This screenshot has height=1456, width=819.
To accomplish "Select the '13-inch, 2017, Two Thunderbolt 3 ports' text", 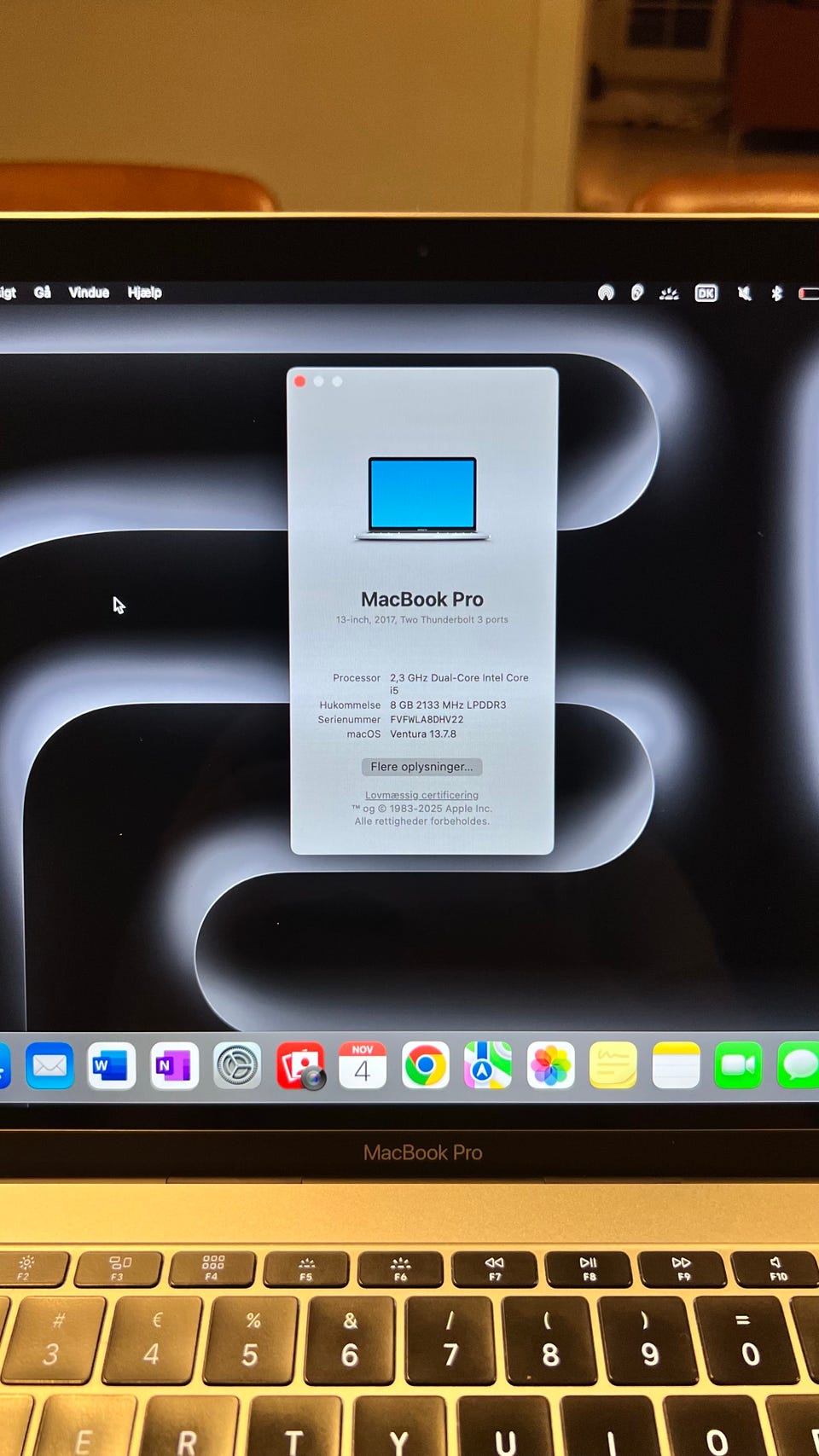I will click(422, 620).
